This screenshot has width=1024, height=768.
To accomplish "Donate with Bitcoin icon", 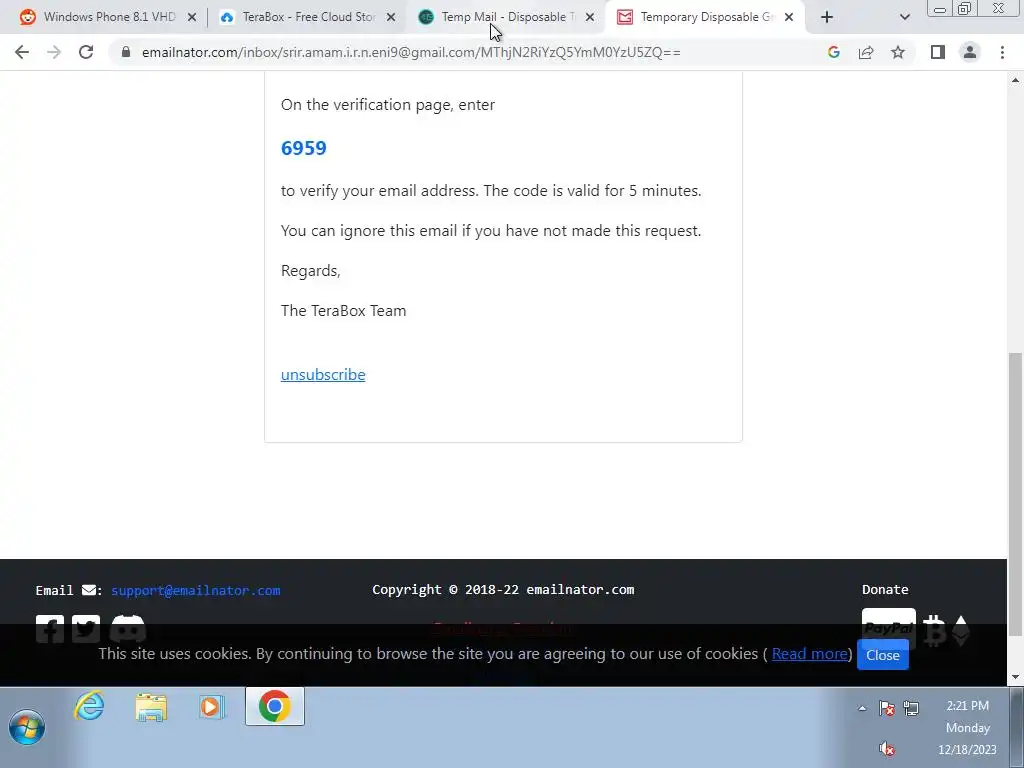I will click(935, 630).
